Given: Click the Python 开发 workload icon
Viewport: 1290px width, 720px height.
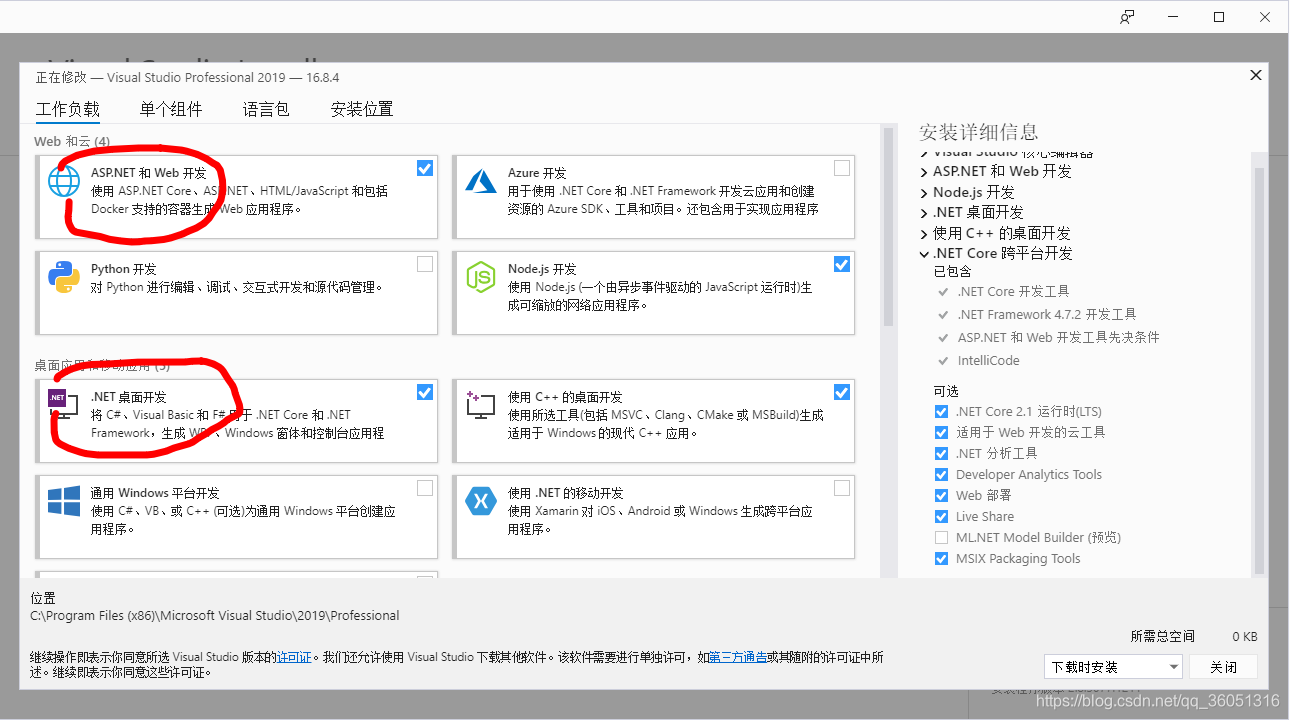Looking at the screenshot, I should [64, 279].
